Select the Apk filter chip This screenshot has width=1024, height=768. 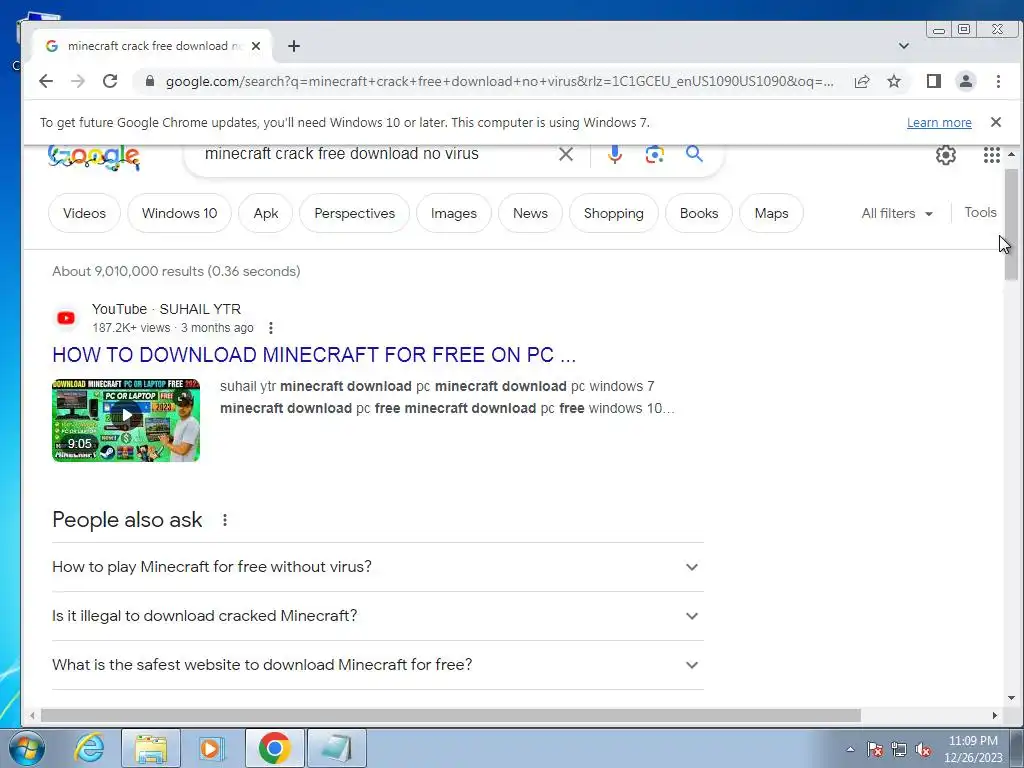(266, 213)
